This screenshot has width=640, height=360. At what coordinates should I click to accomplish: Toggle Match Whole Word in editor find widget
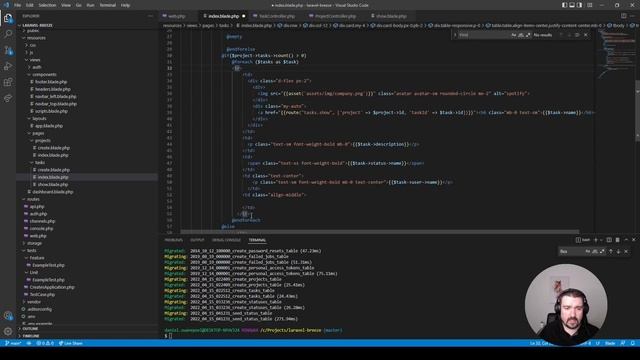click(521, 35)
